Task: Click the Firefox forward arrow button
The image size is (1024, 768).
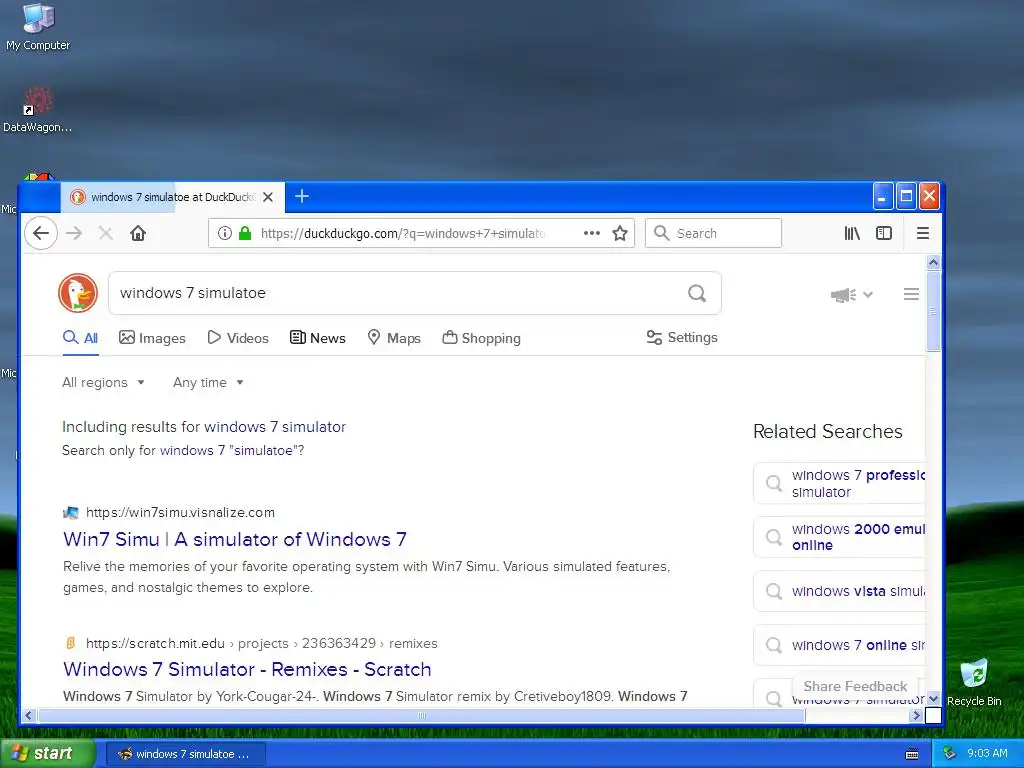Action: point(74,233)
